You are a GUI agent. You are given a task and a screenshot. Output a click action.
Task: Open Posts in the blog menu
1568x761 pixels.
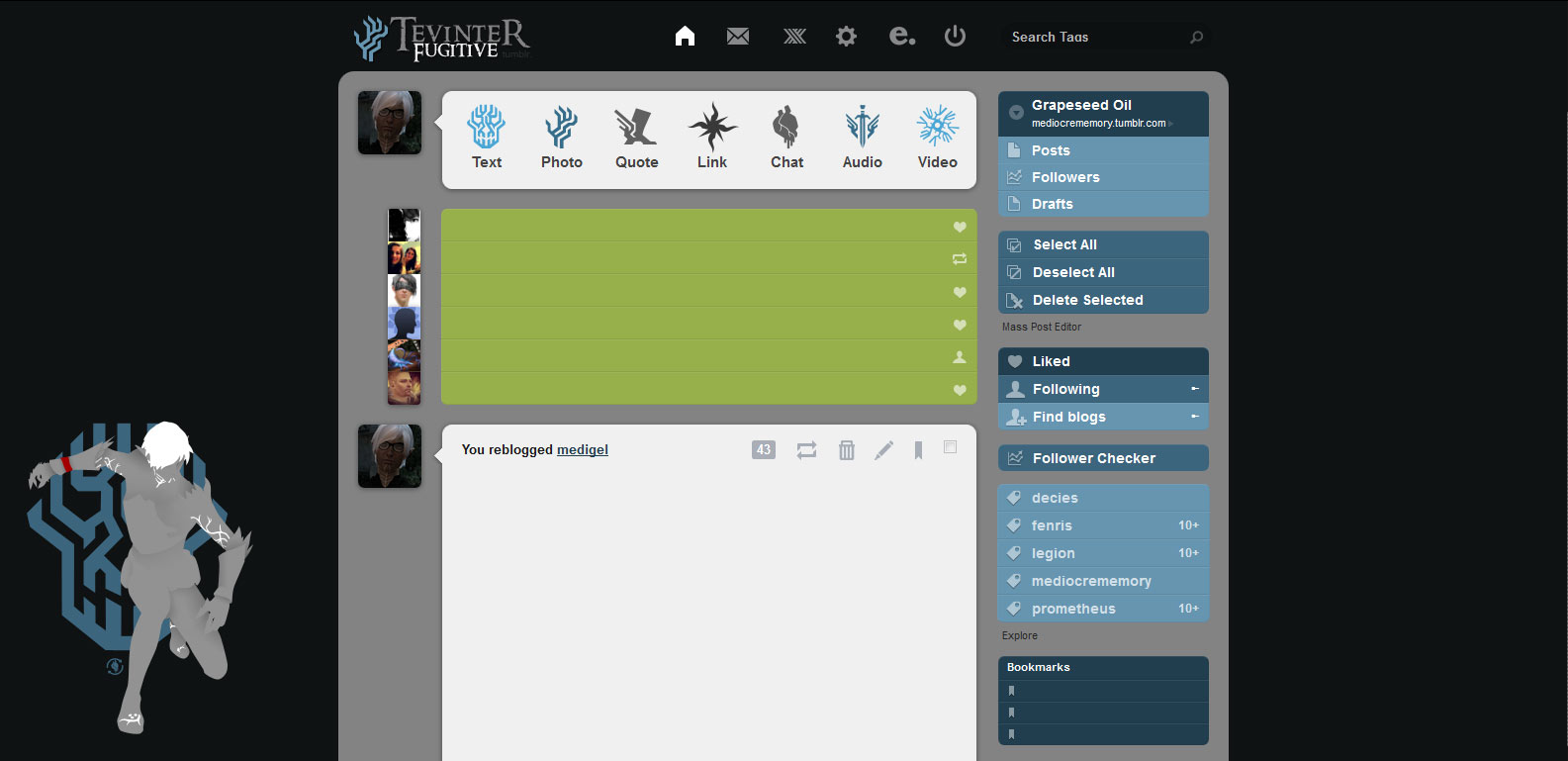[x=1103, y=150]
